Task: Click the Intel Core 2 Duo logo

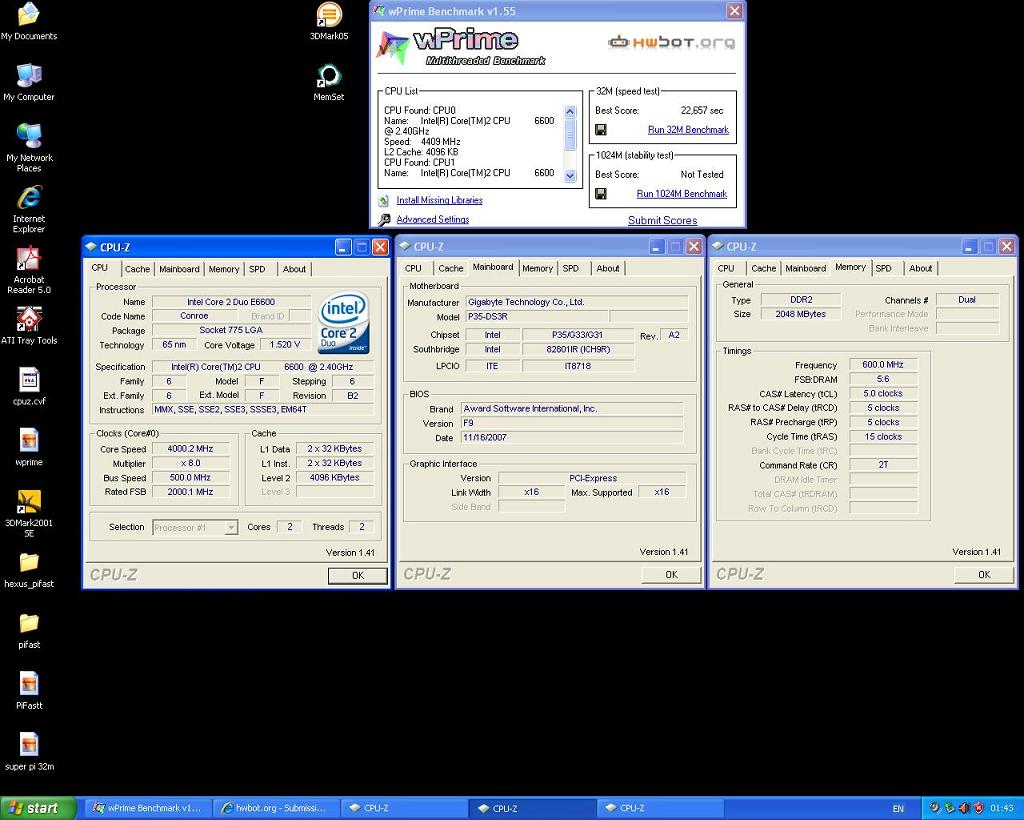Action: [344, 323]
